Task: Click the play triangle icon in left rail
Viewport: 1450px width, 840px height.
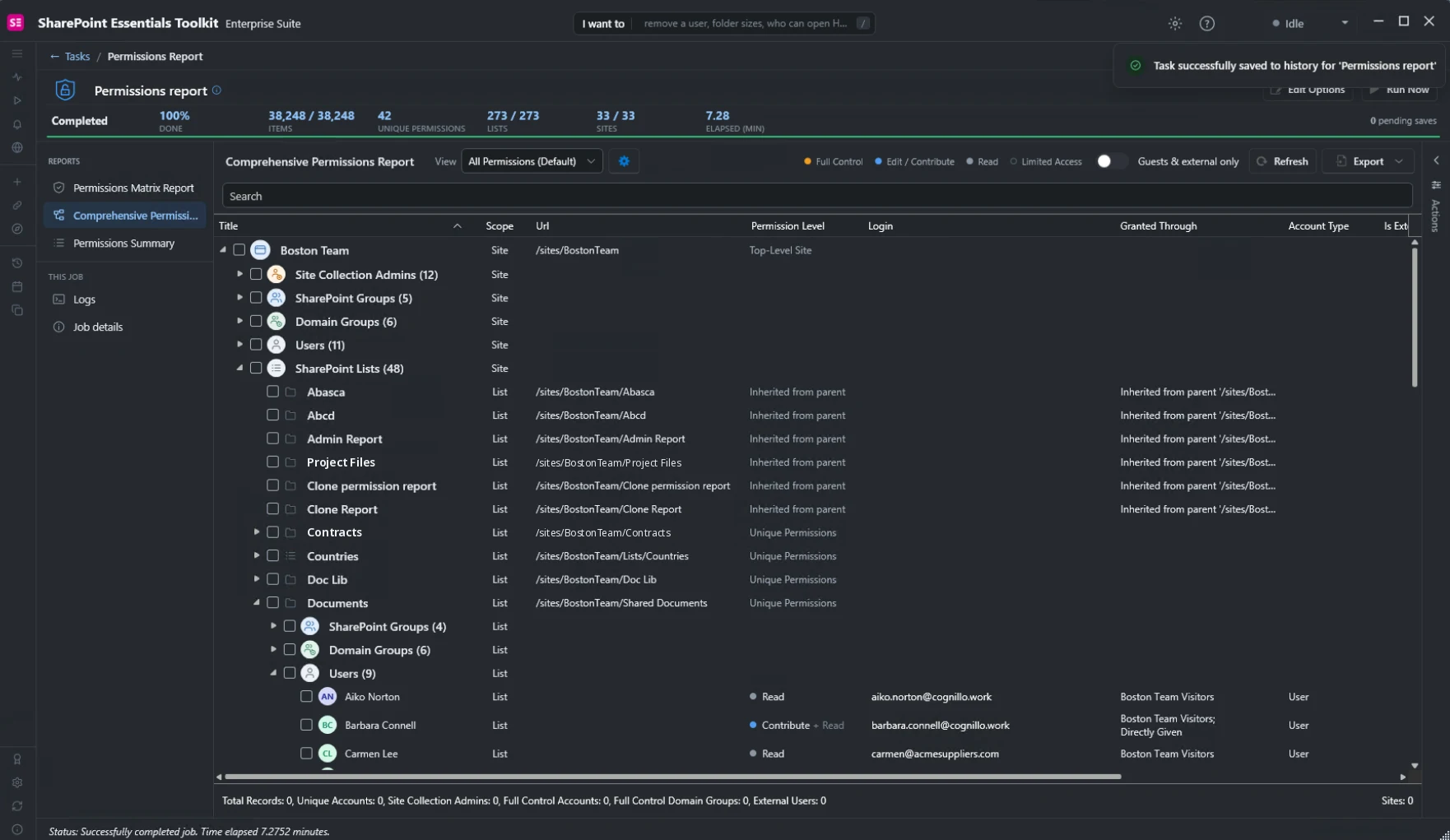Action: pyautogui.click(x=17, y=100)
